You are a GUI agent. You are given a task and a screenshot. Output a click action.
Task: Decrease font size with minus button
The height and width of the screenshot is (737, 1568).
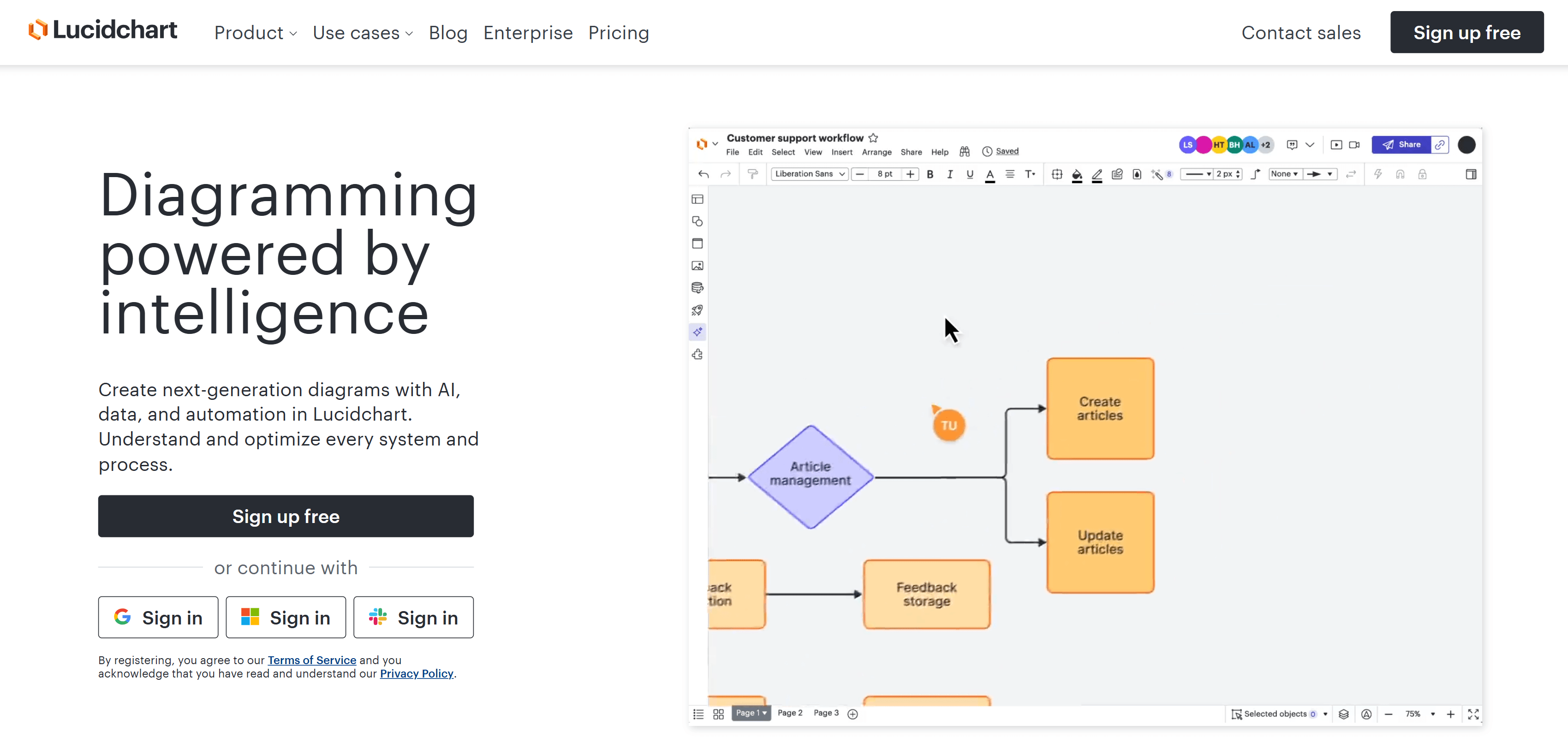tap(859, 174)
